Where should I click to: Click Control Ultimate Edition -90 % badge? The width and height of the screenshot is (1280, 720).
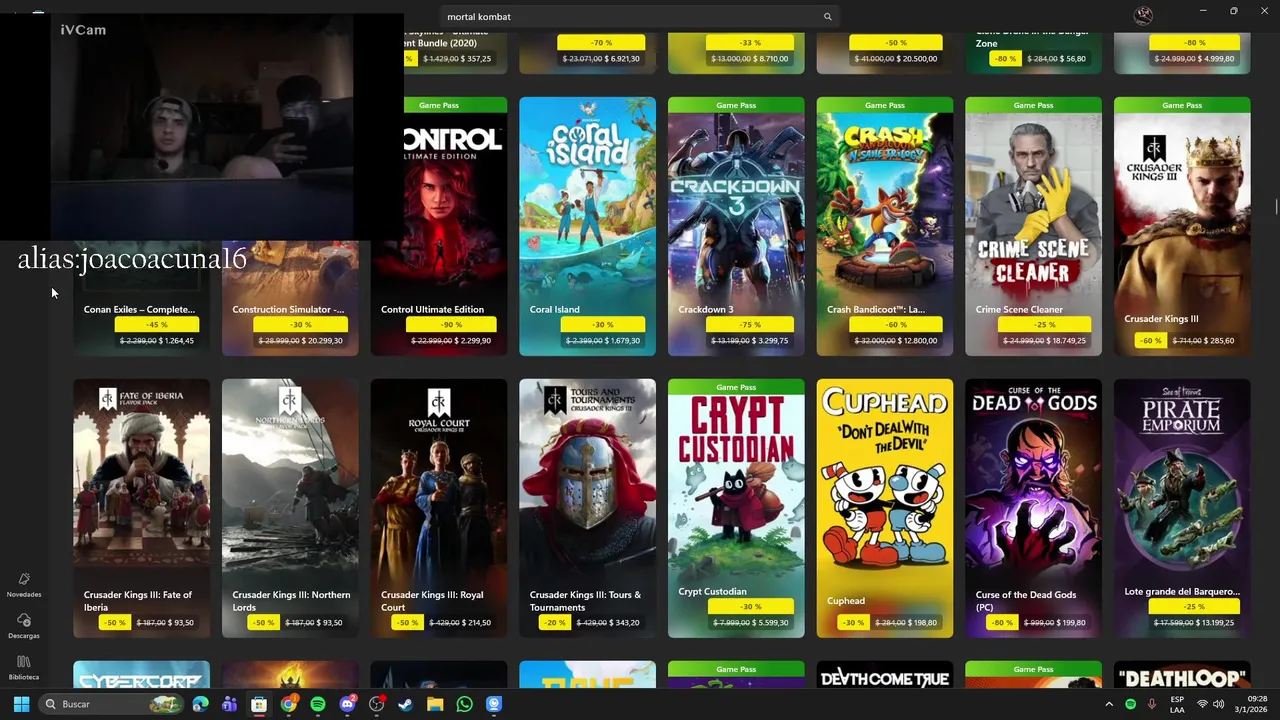pyautogui.click(x=453, y=324)
